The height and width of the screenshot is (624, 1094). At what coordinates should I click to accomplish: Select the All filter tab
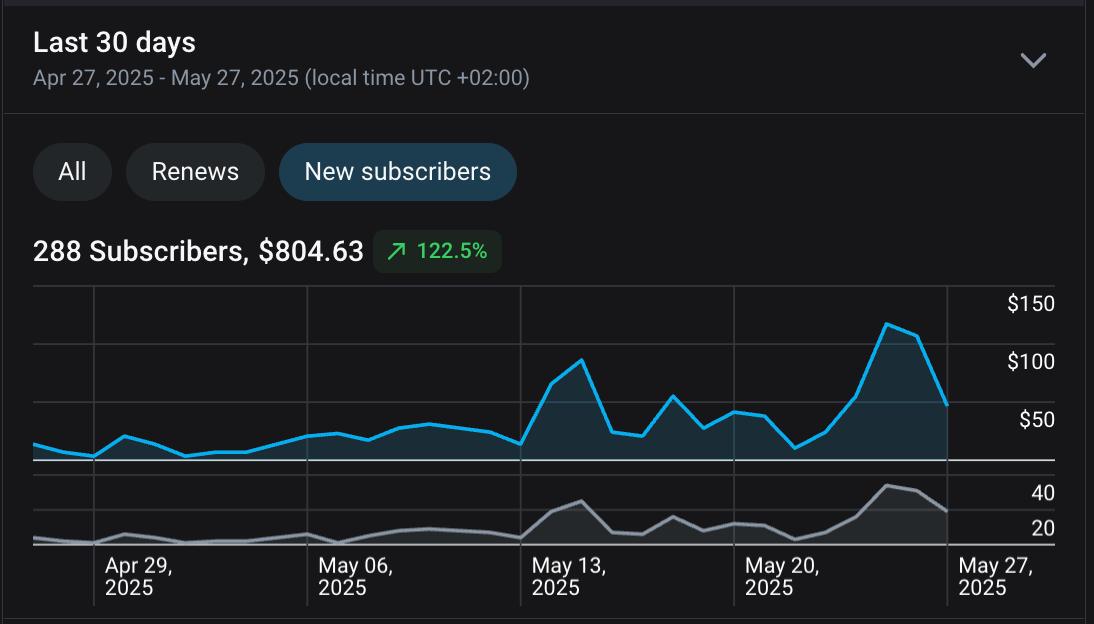coord(72,172)
